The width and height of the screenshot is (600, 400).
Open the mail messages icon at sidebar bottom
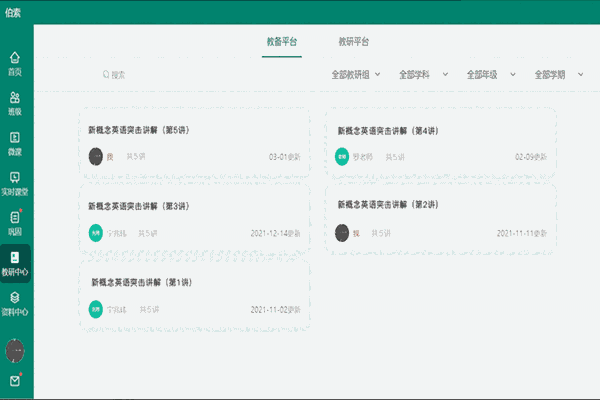(15, 381)
